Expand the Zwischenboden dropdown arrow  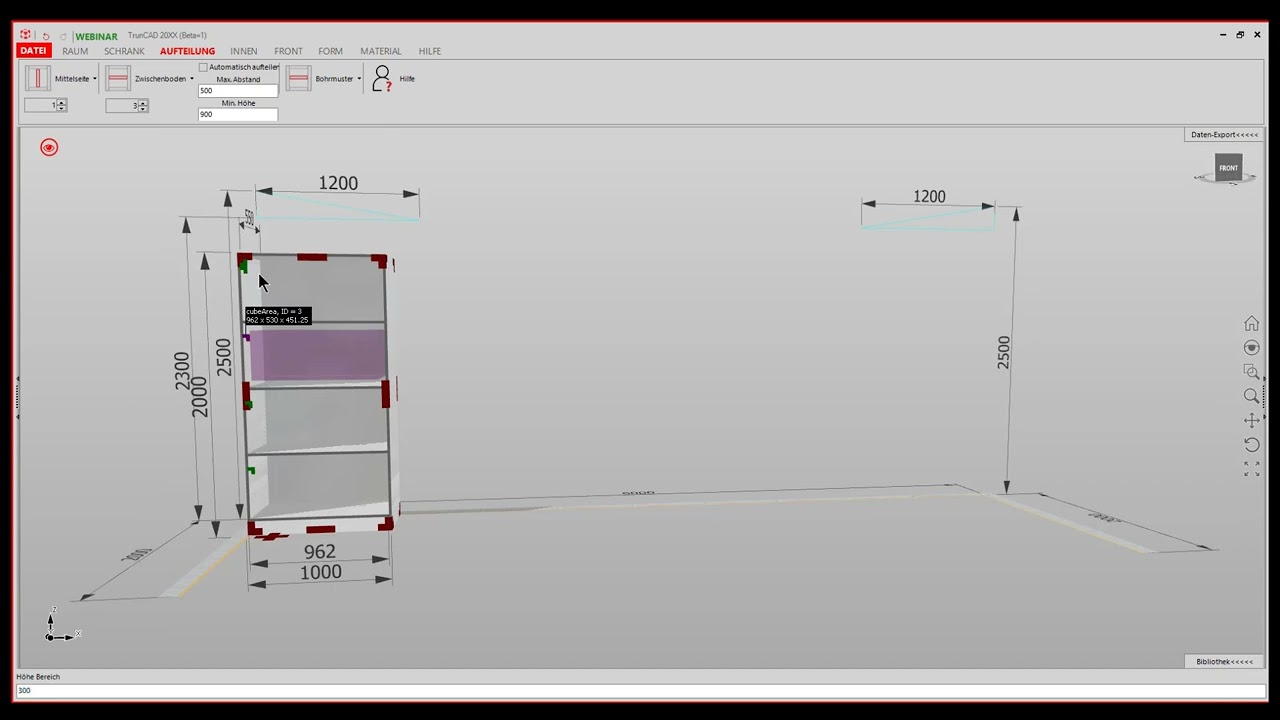pos(192,79)
